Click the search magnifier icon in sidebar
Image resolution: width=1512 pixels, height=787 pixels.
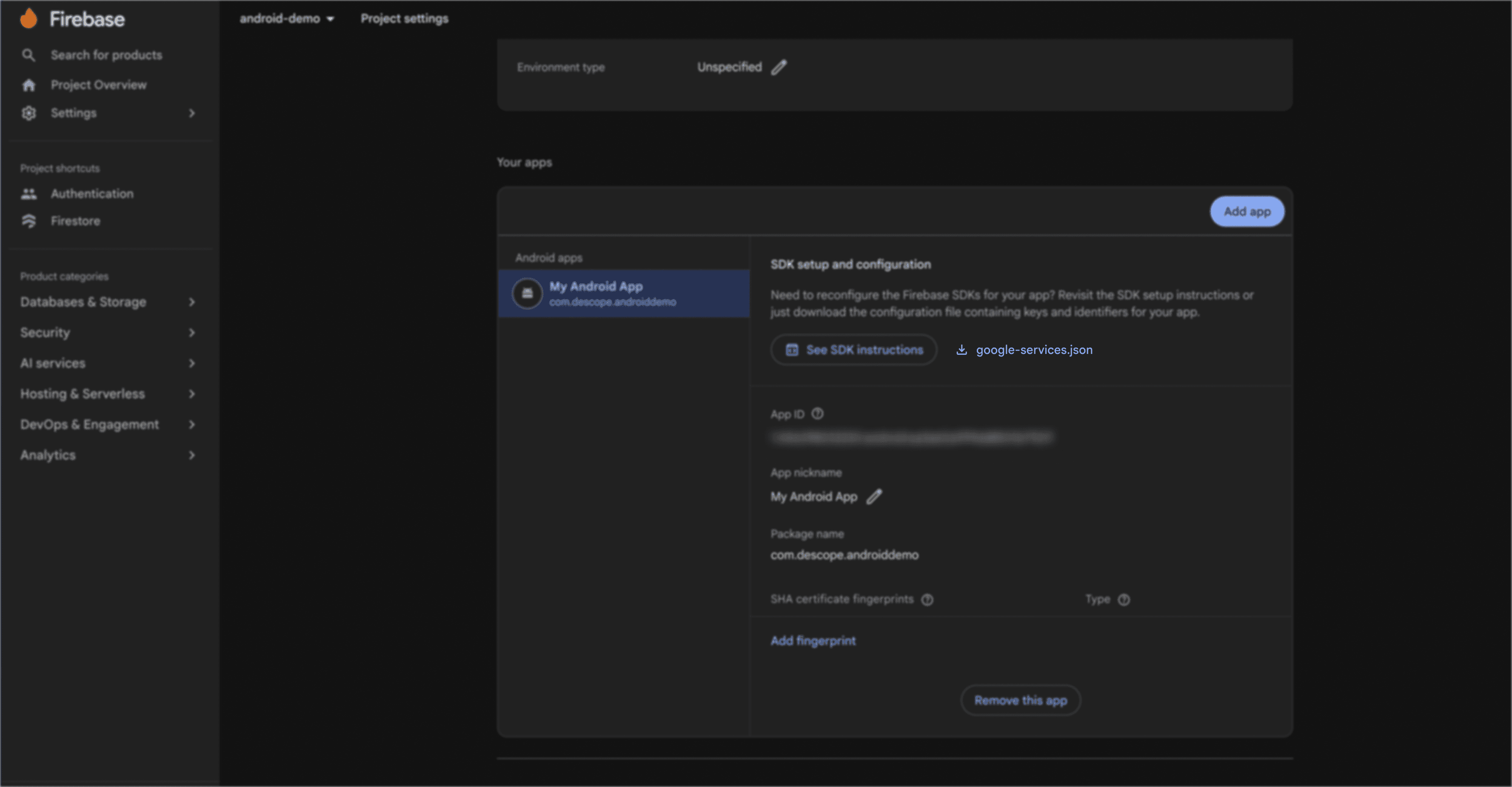coord(28,55)
